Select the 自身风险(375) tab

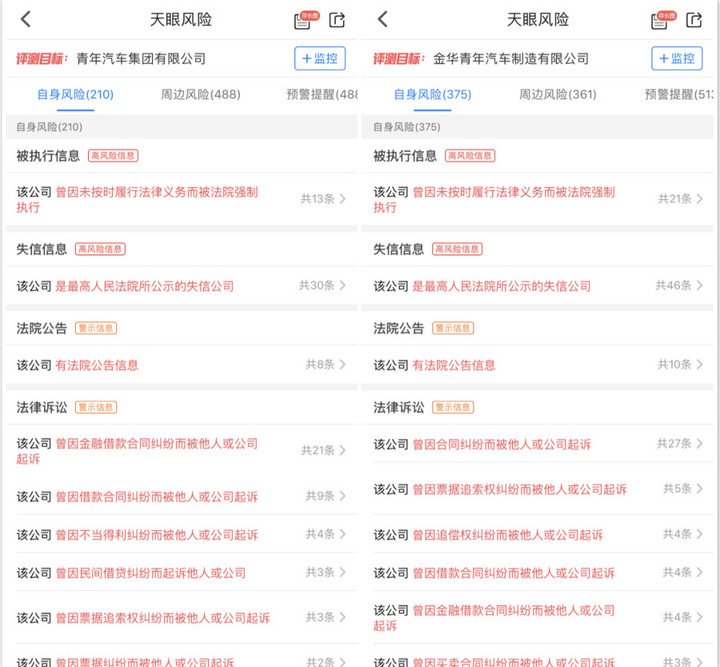point(433,95)
